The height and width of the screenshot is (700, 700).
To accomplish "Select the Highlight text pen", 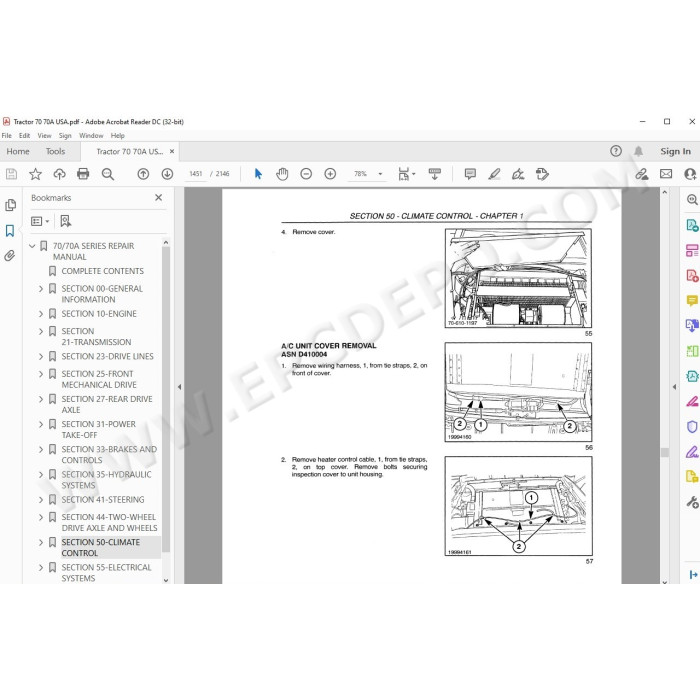I will [494, 174].
